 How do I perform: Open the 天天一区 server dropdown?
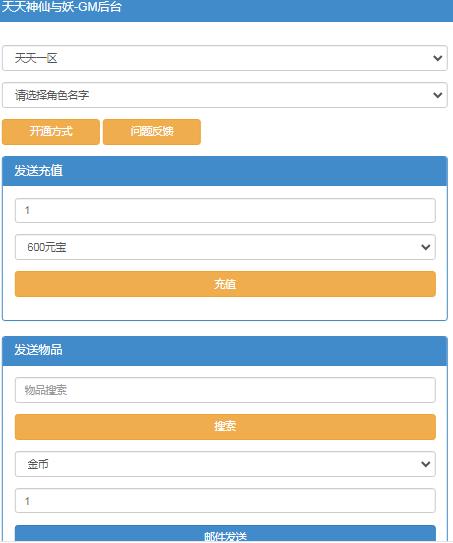[x=225, y=58]
